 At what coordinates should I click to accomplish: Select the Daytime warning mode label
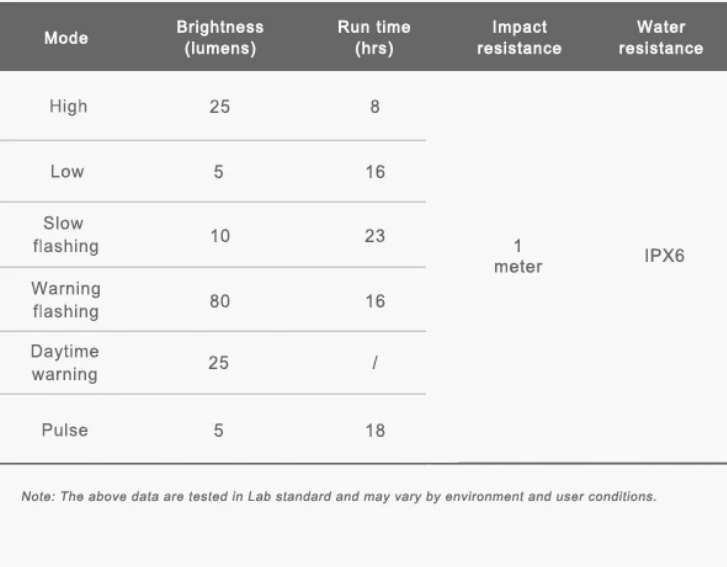(68, 364)
